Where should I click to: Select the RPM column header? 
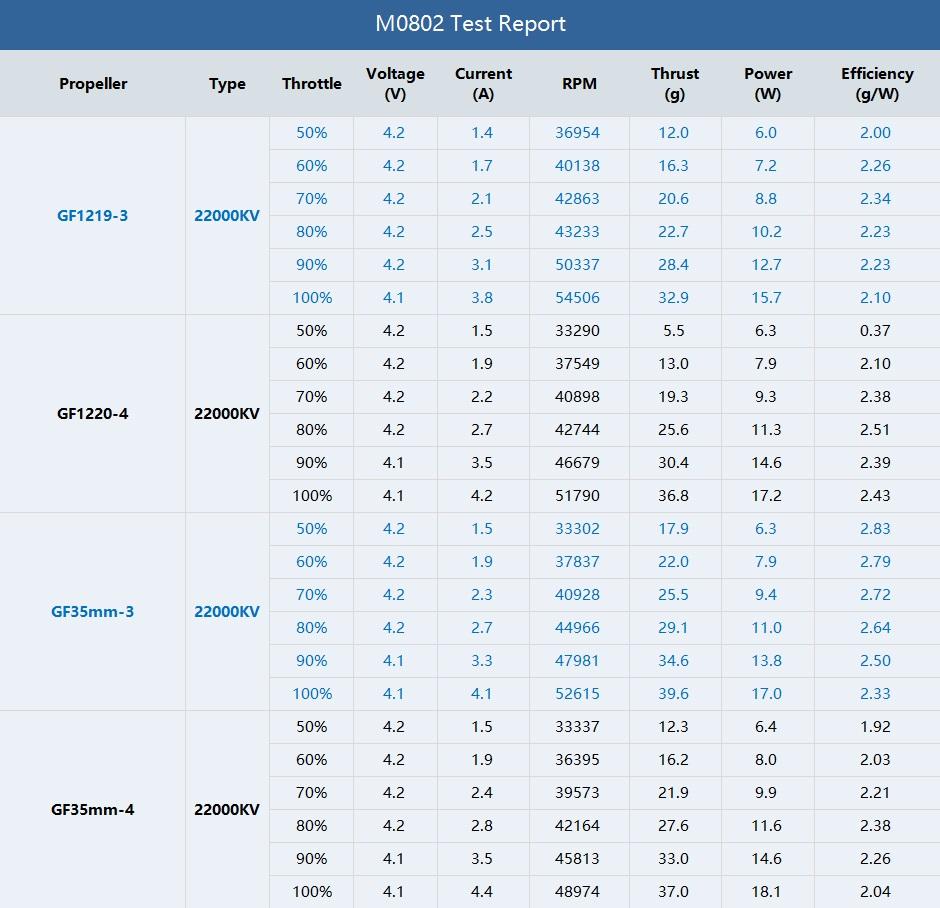point(579,84)
